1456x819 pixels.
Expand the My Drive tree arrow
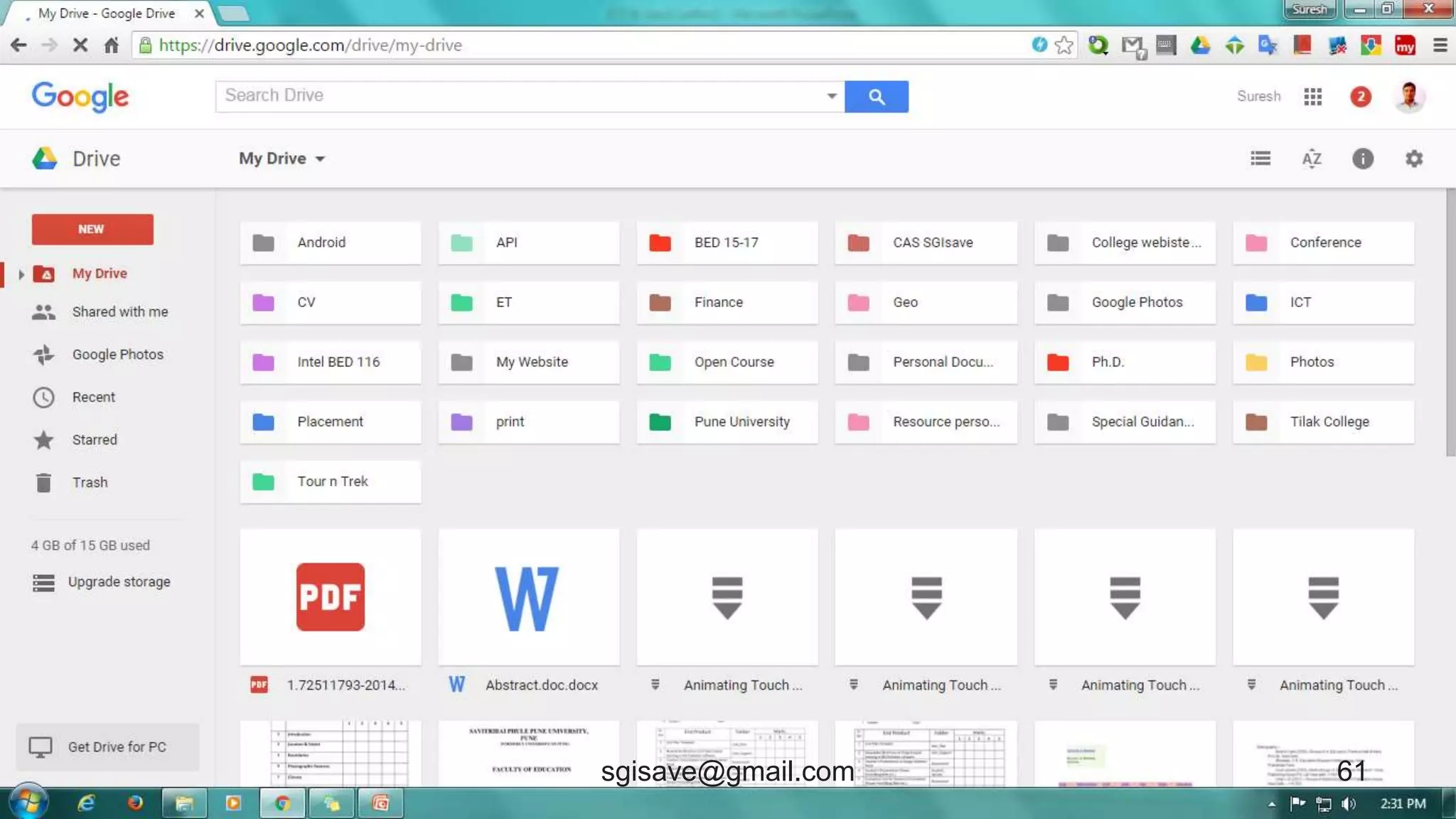(x=21, y=274)
